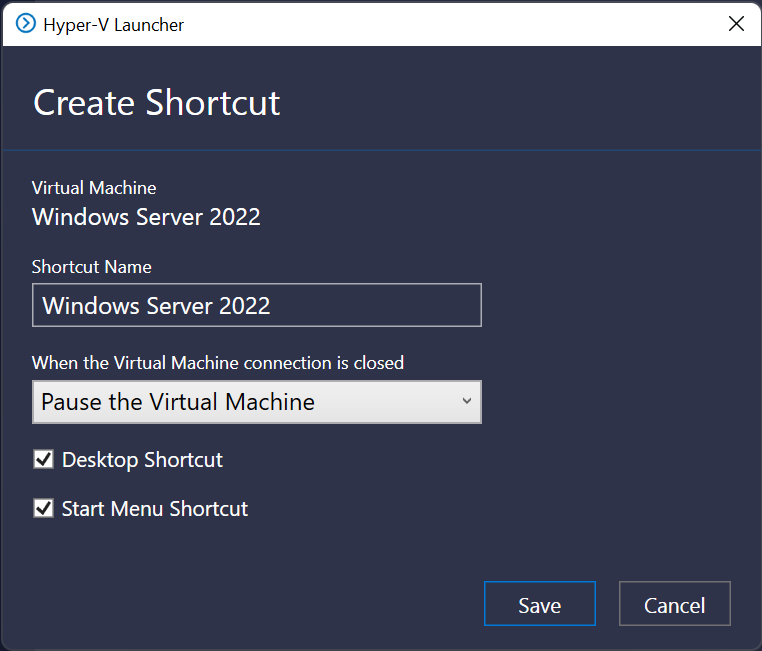Viewport: 762px width, 651px height.
Task: Cancel shortcut creation
Action: click(675, 603)
